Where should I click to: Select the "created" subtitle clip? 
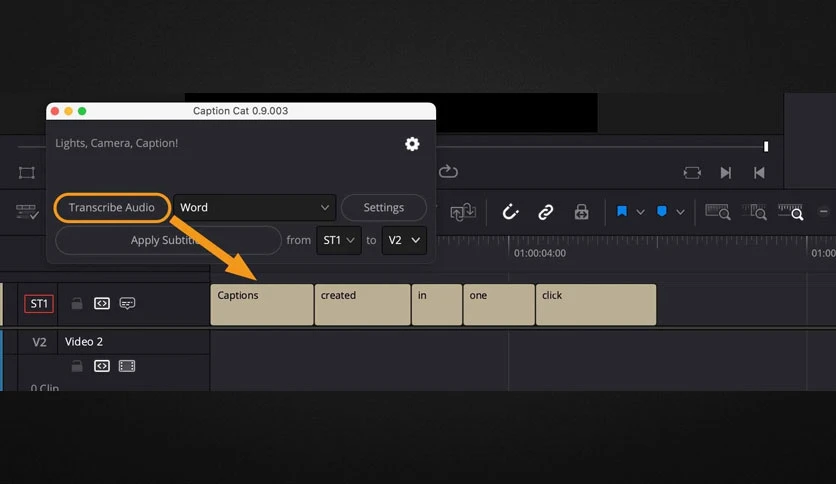363,304
